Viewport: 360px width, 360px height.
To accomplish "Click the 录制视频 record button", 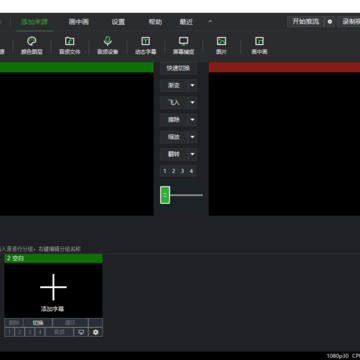I will [349, 22].
